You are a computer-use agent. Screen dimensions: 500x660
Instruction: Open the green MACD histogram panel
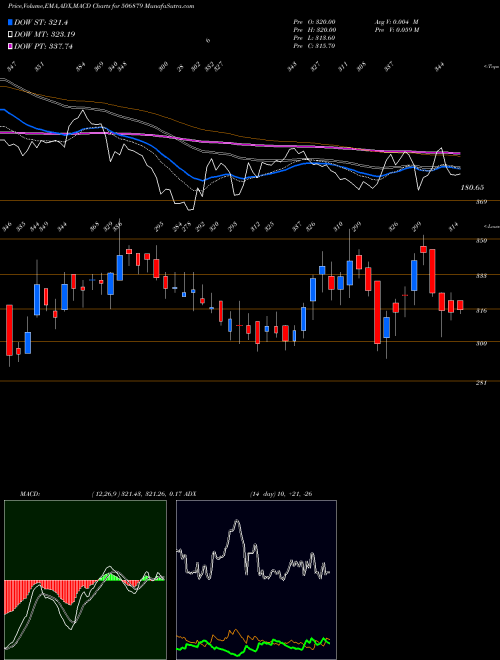coord(85,580)
